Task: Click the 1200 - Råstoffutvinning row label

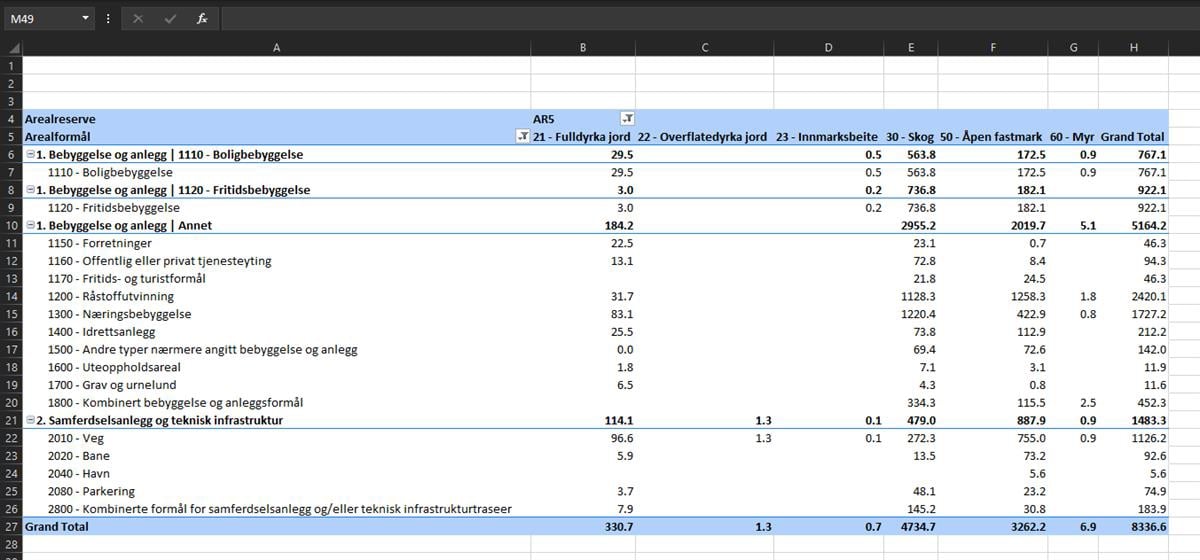Action: coord(111,296)
